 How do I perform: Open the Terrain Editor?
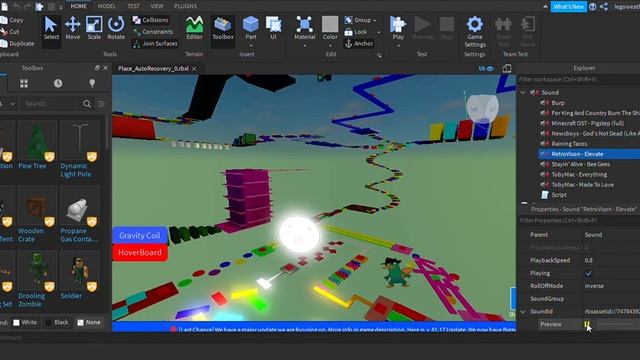(x=194, y=29)
